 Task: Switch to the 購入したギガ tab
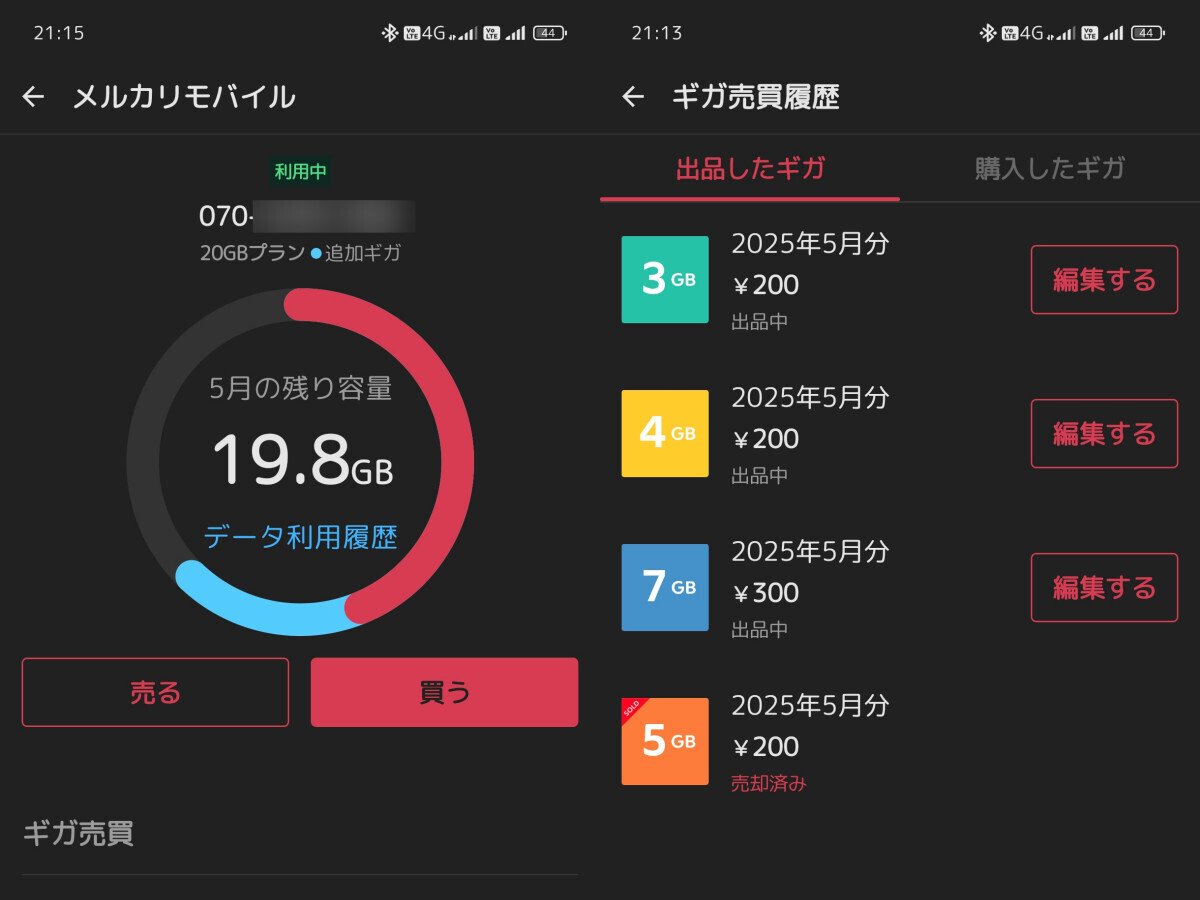1050,168
